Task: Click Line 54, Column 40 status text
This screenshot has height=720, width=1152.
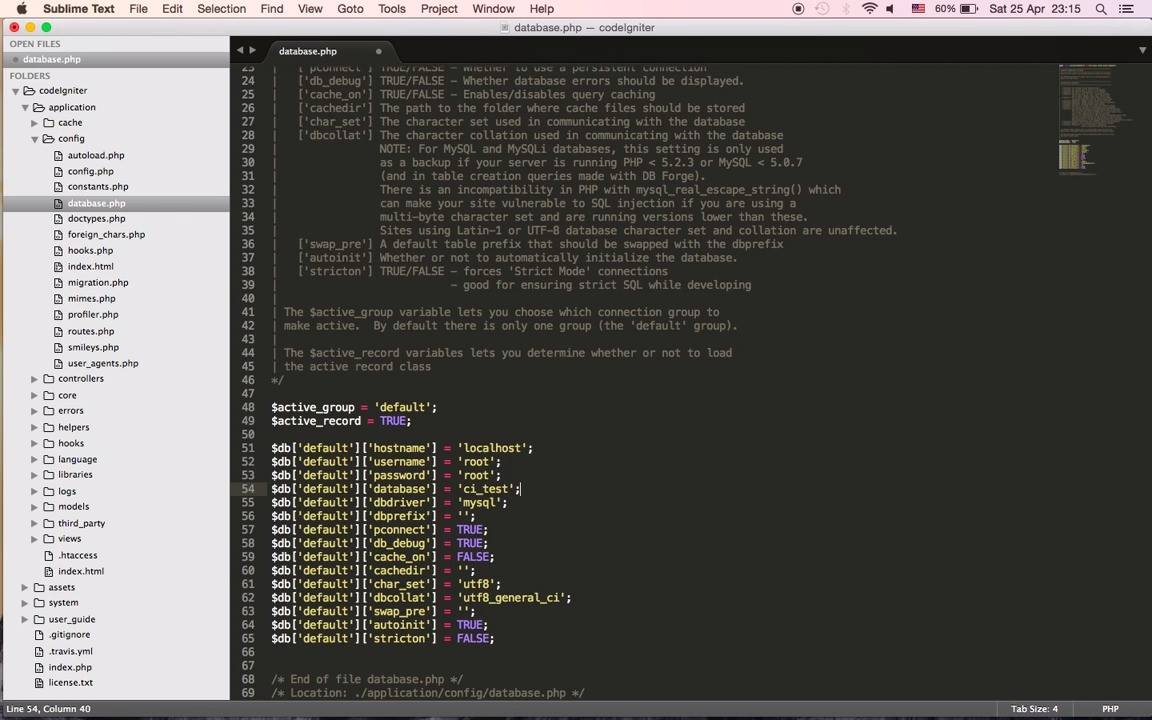Action: 48,709
